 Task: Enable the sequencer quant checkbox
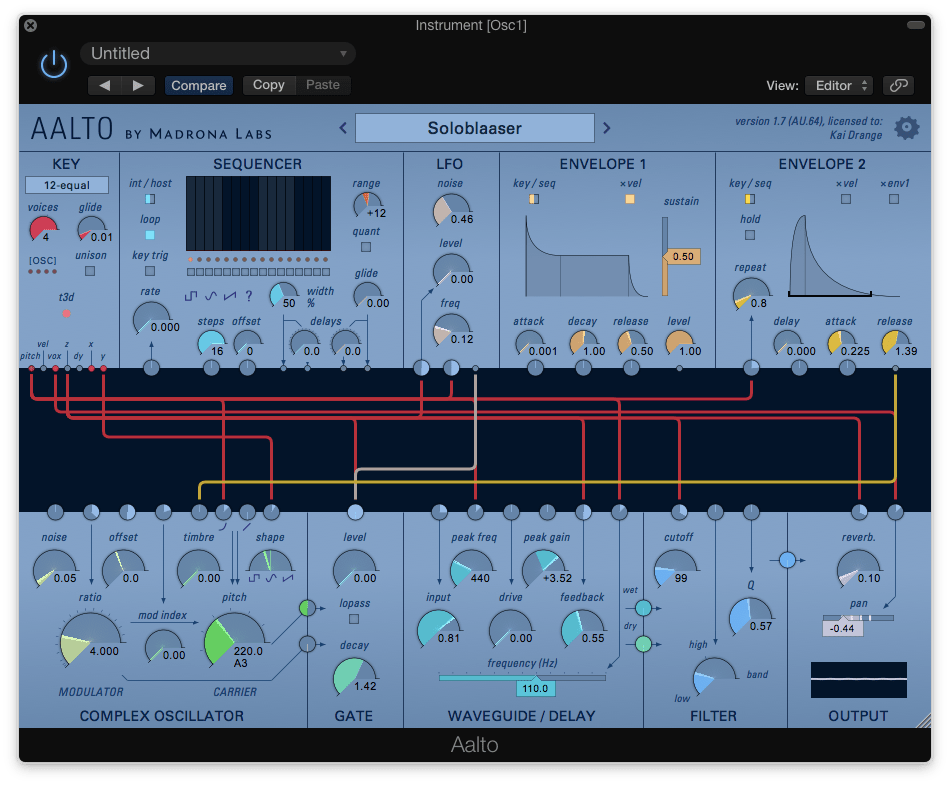click(366, 247)
